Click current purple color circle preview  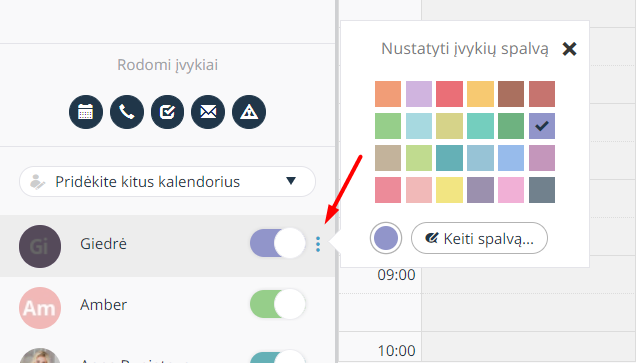386,238
